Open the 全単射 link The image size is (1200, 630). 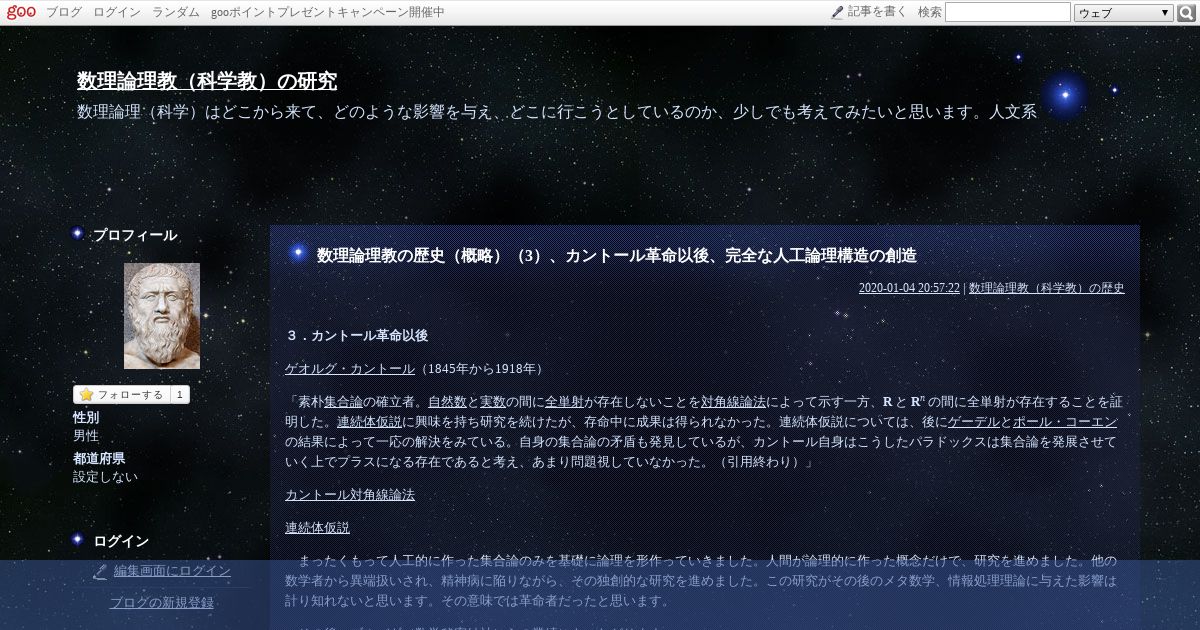point(564,402)
